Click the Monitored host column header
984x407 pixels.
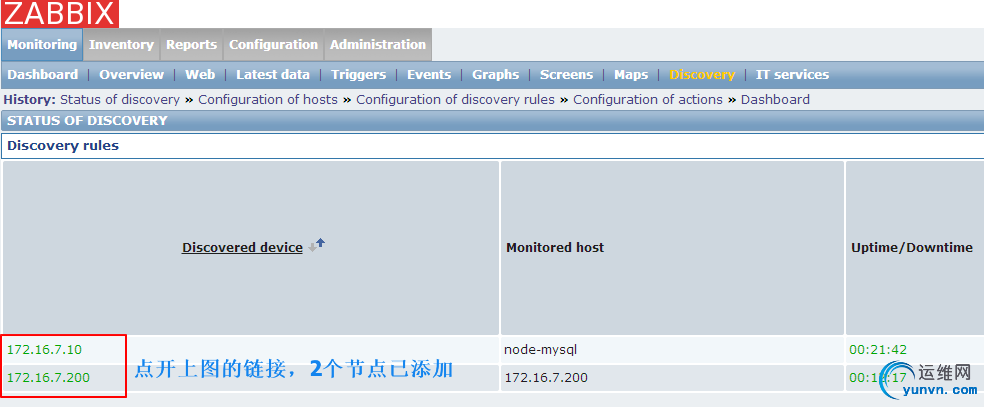(x=555, y=248)
